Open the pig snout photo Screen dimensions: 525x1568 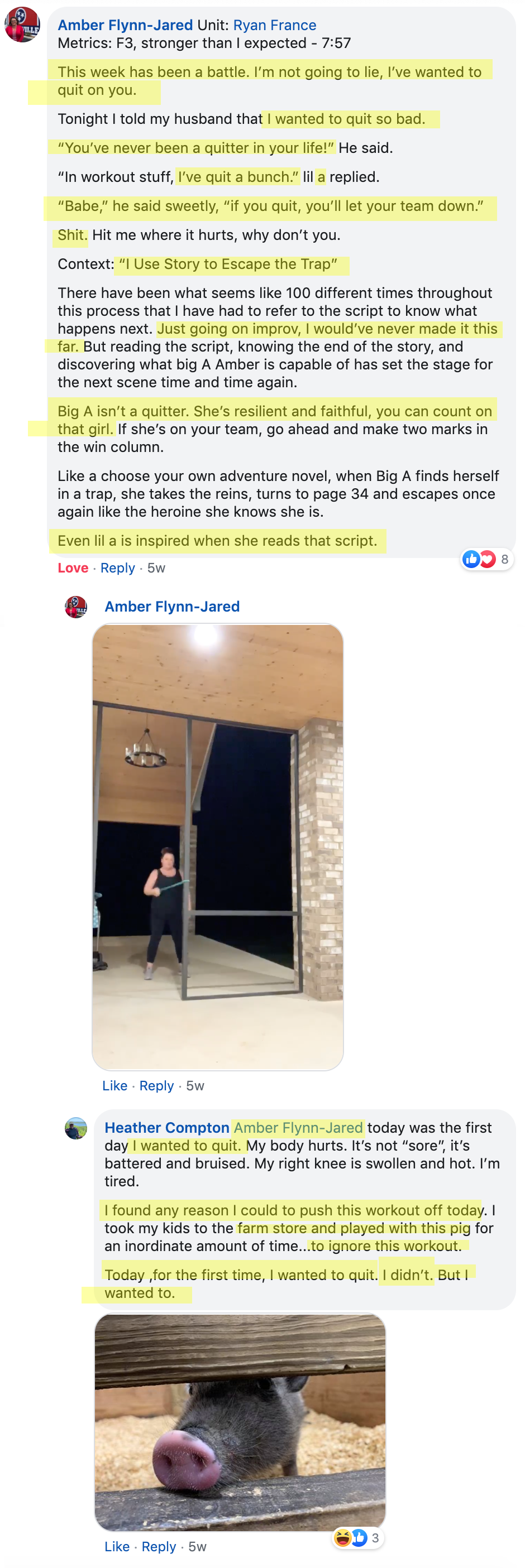point(240,1421)
